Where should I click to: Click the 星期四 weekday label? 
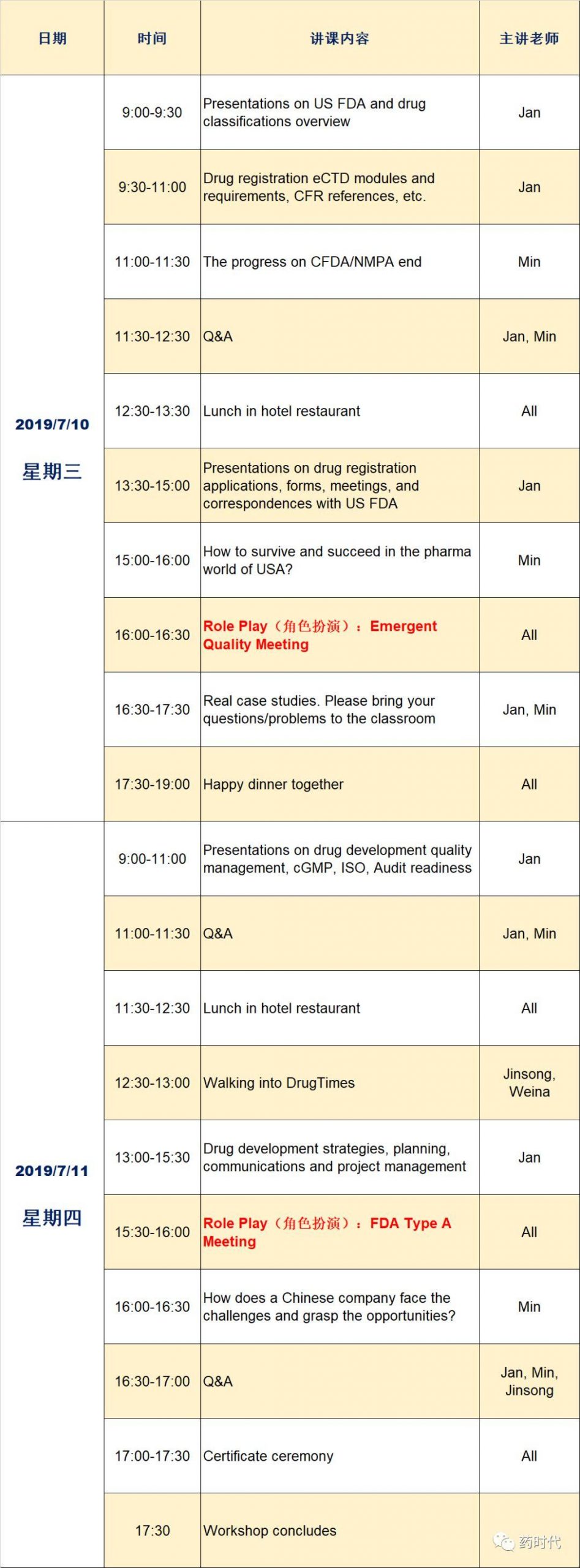[x=52, y=1218]
